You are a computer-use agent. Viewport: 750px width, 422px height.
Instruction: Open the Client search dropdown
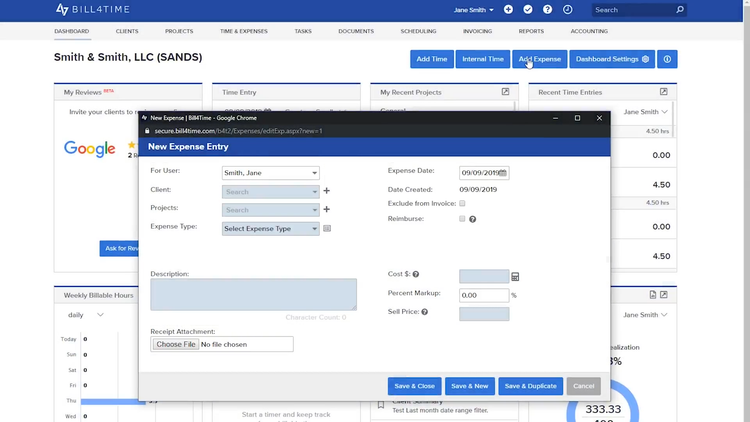[271, 192]
